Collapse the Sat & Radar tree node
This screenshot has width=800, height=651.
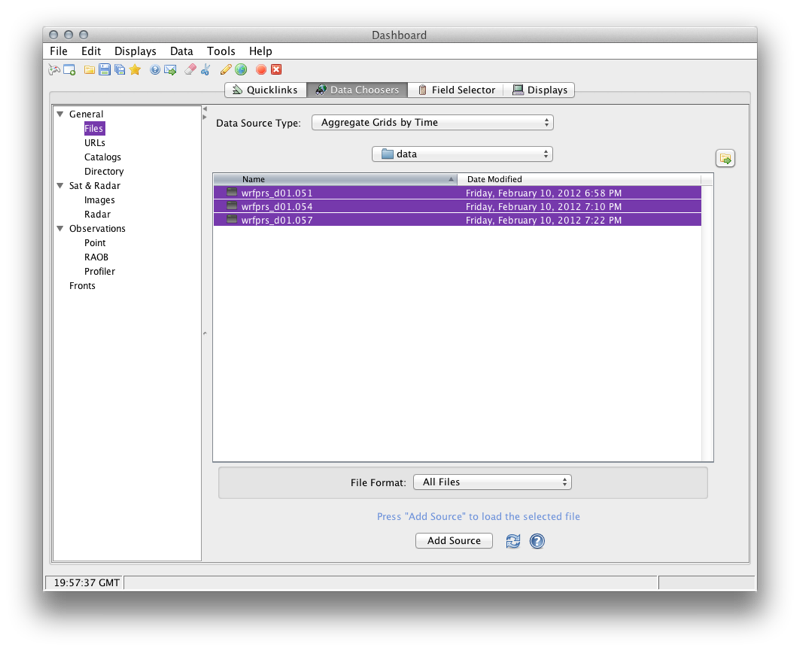pyautogui.click(x=60, y=186)
